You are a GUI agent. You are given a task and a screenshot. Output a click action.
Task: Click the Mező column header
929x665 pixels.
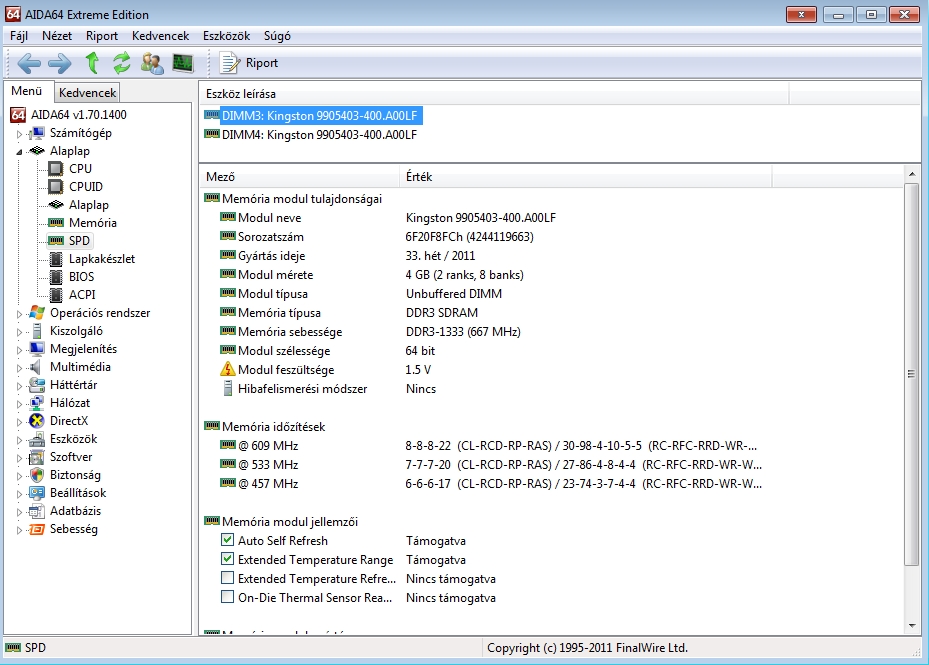tap(300, 177)
